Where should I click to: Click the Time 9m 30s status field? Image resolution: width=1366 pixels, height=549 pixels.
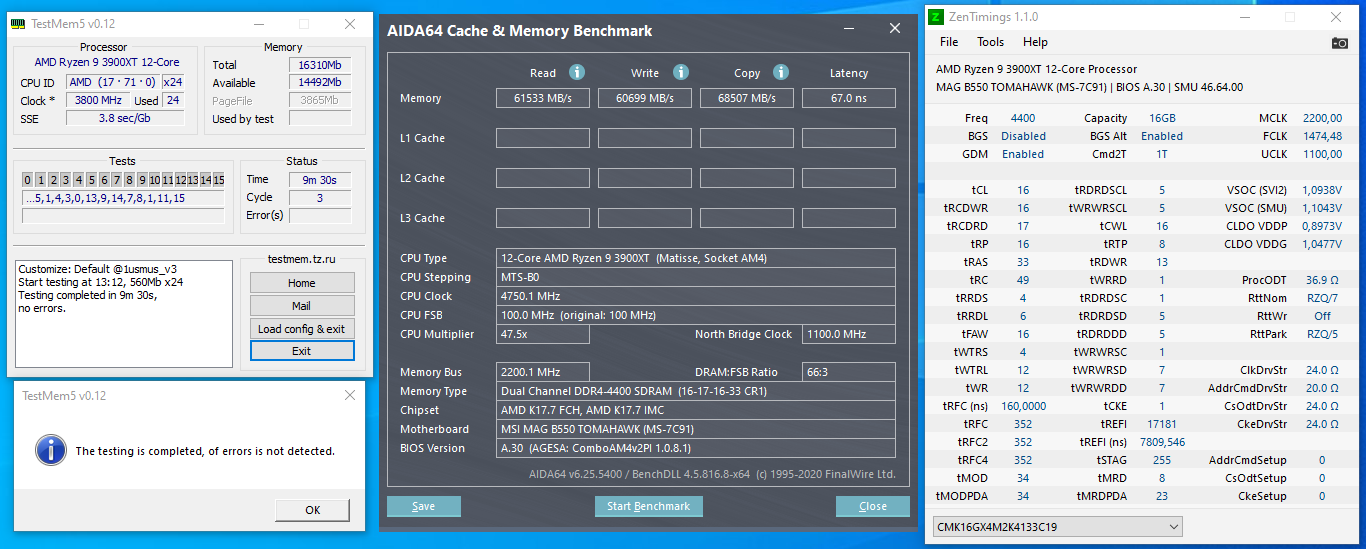pyautogui.click(x=320, y=180)
